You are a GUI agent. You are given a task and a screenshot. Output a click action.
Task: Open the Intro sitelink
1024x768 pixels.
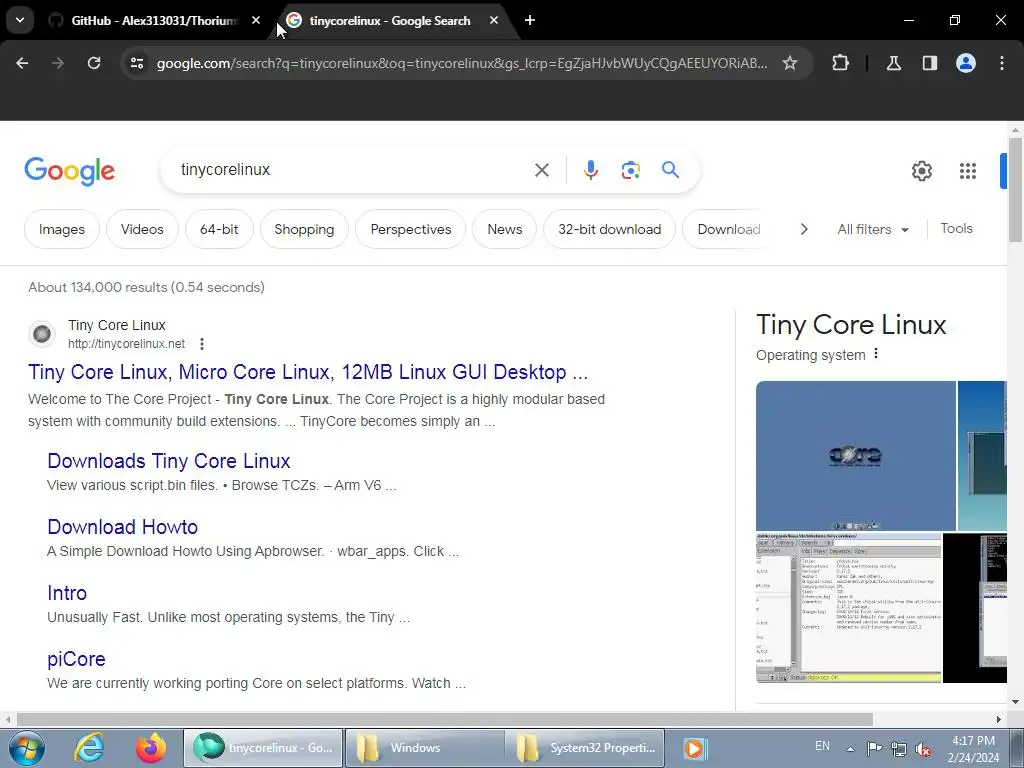[67, 593]
